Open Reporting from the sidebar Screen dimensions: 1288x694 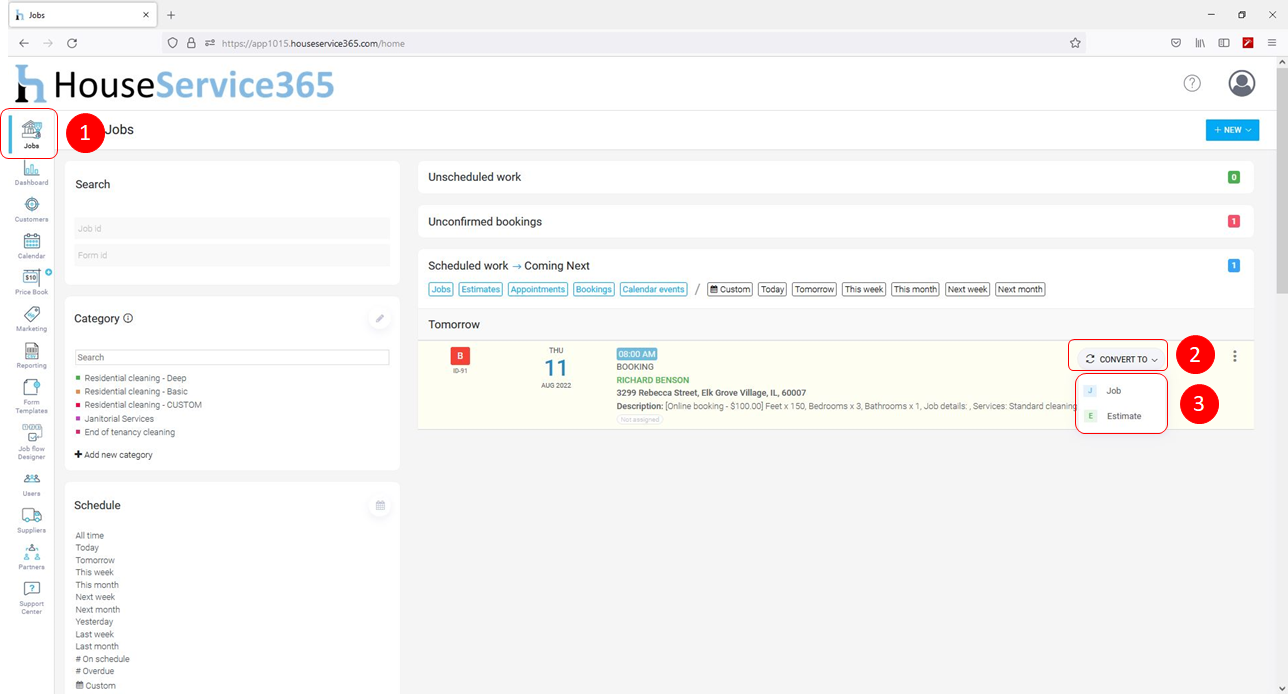31,356
